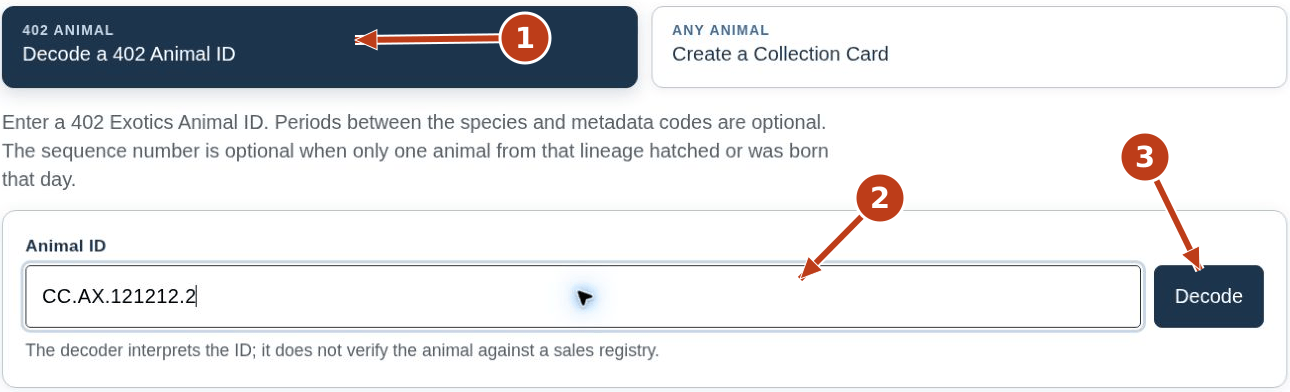
Task: Click the 'that day.' line ending the instructions
Action: click(39, 181)
